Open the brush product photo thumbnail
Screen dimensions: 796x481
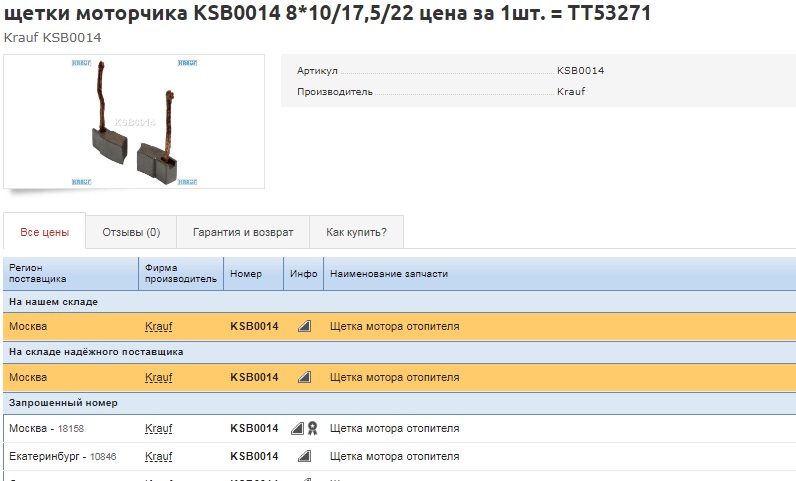pyautogui.click(x=134, y=121)
